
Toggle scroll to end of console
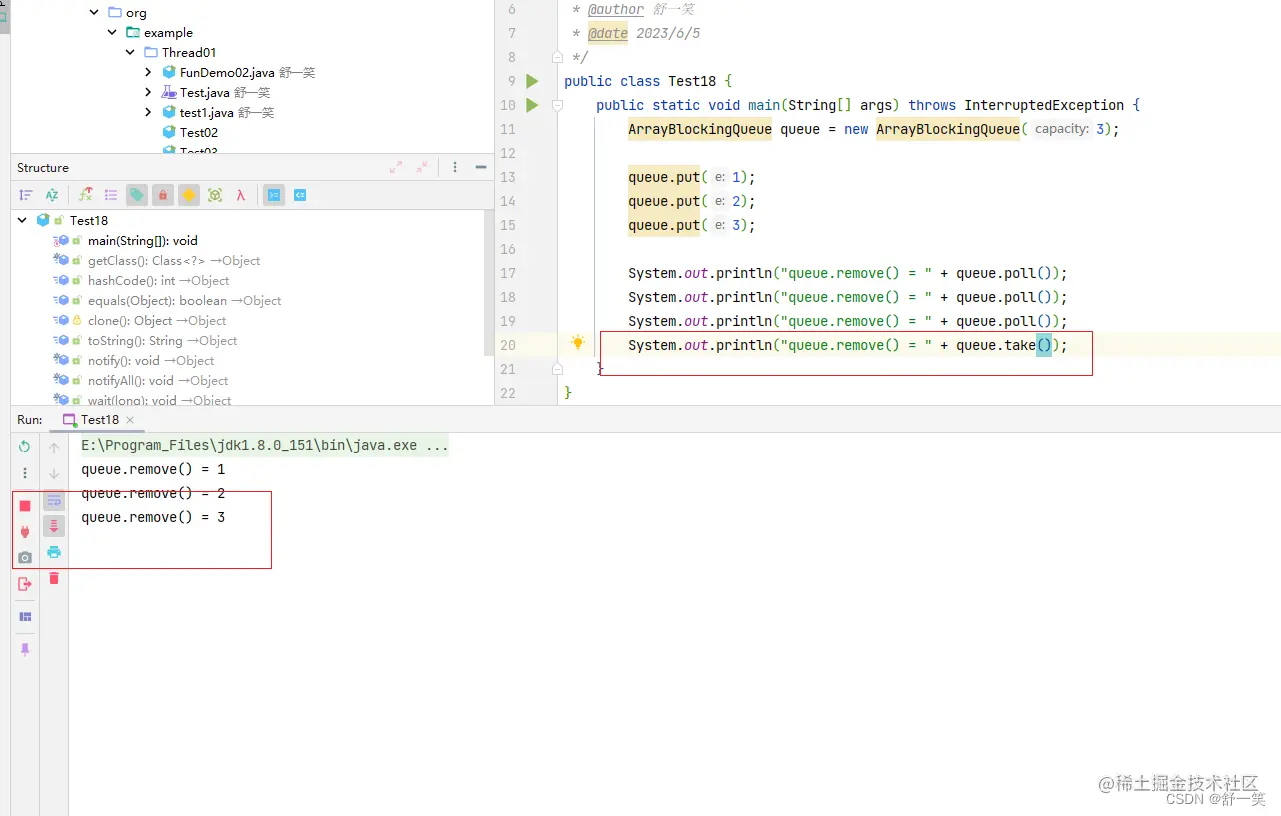[54, 526]
